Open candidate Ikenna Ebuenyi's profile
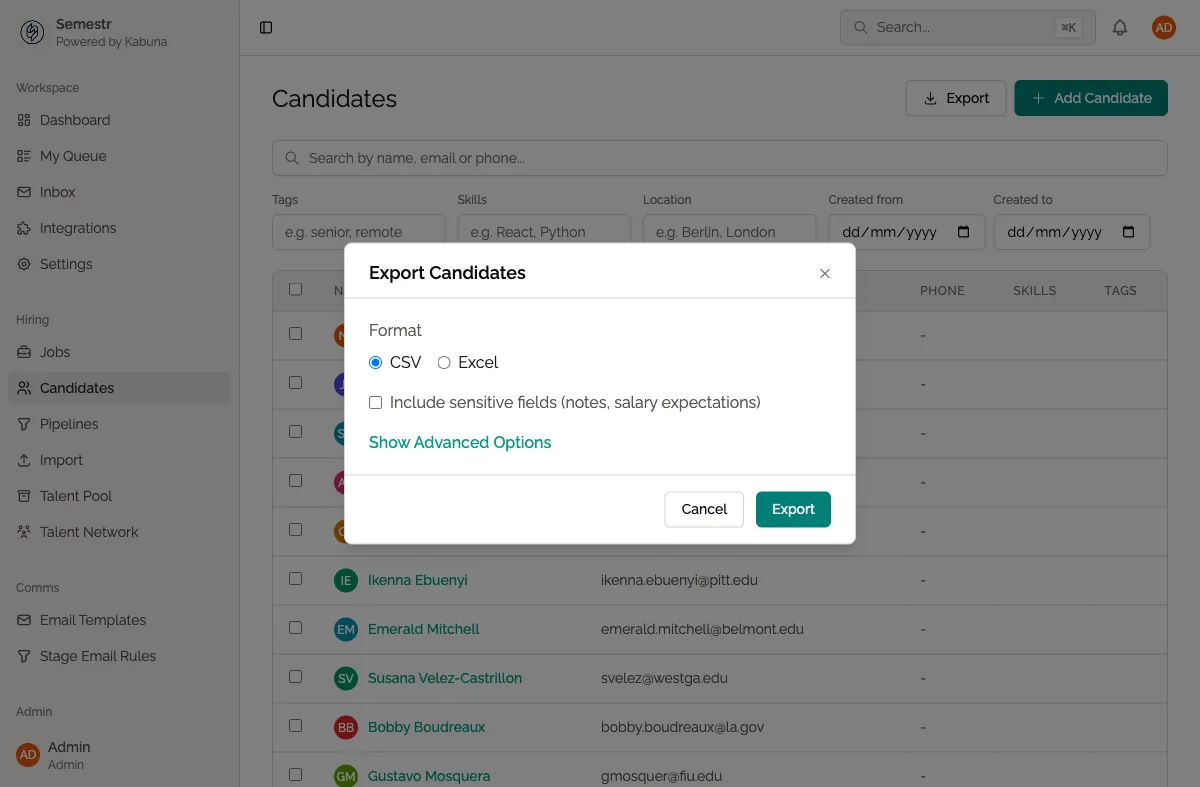Viewport: 1200px width, 787px height. (418, 580)
